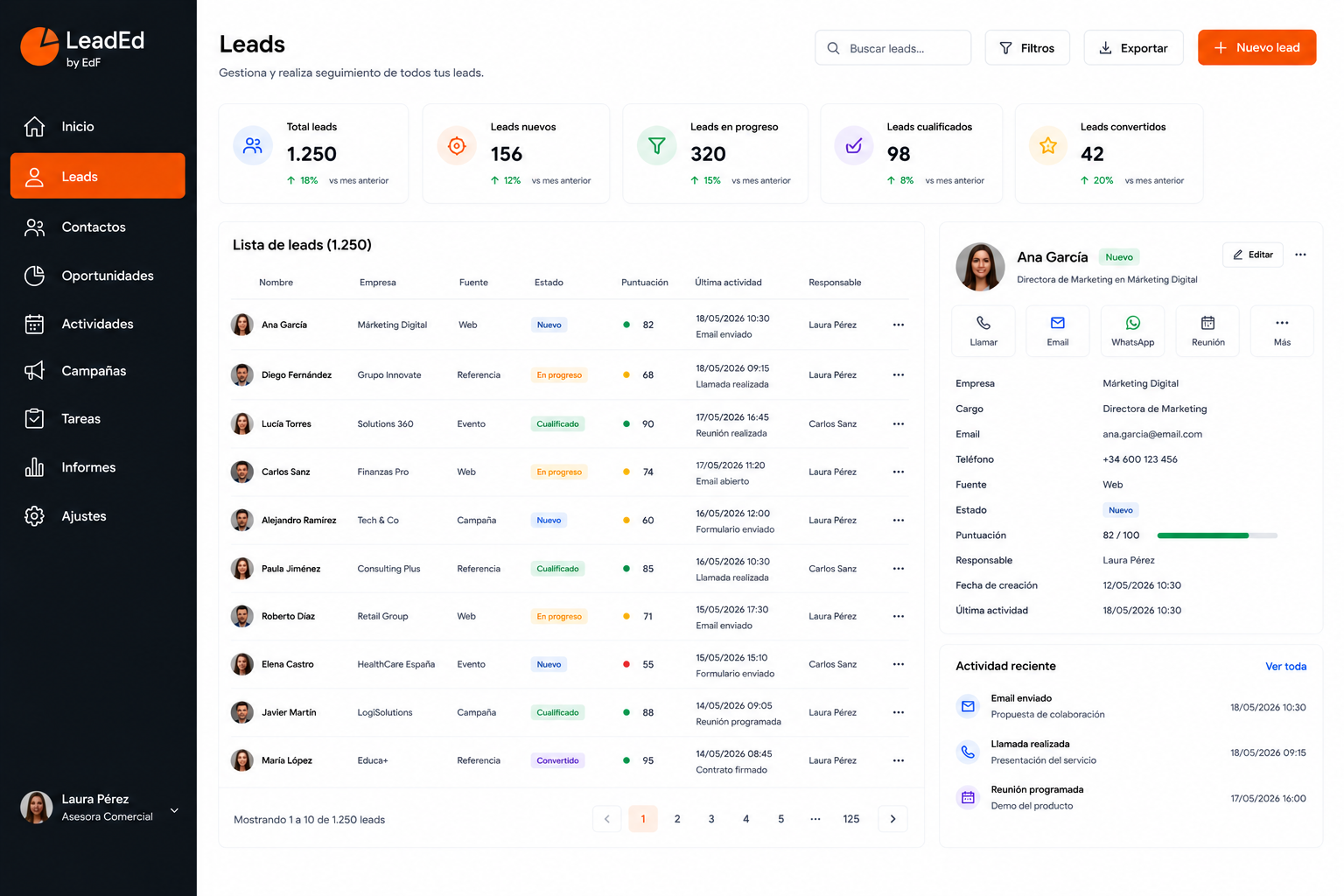Schedule a Reunión from detail panel
This screenshot has height=896, width=1344.
[x=1208, y=331]
